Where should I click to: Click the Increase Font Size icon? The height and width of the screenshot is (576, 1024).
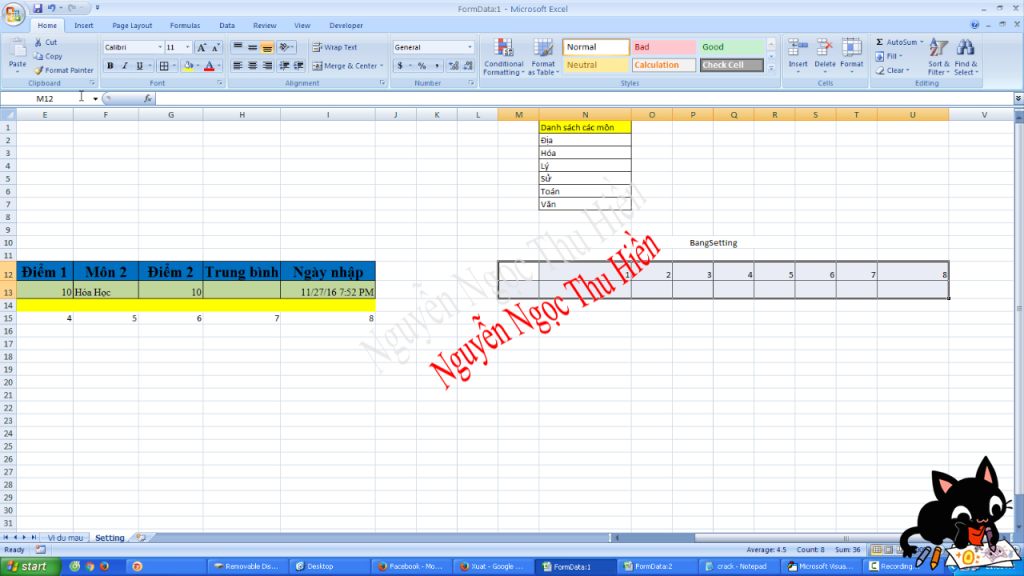[x=201, y=47]
